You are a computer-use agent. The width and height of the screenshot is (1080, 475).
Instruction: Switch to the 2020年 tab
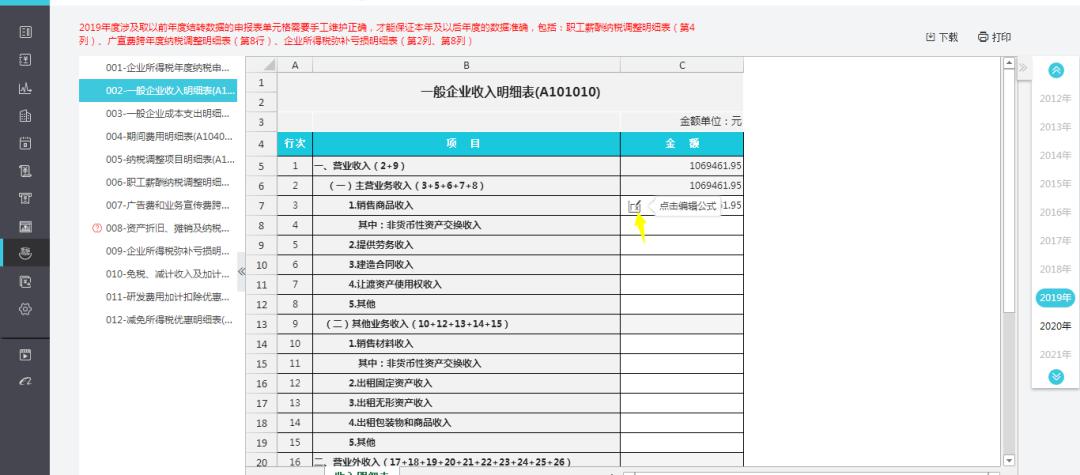(x=1055, y=326)
